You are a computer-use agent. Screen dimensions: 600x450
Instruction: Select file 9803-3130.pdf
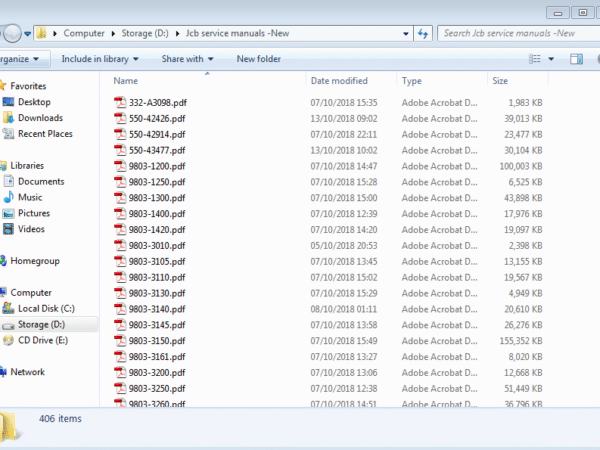coord(157,293)
